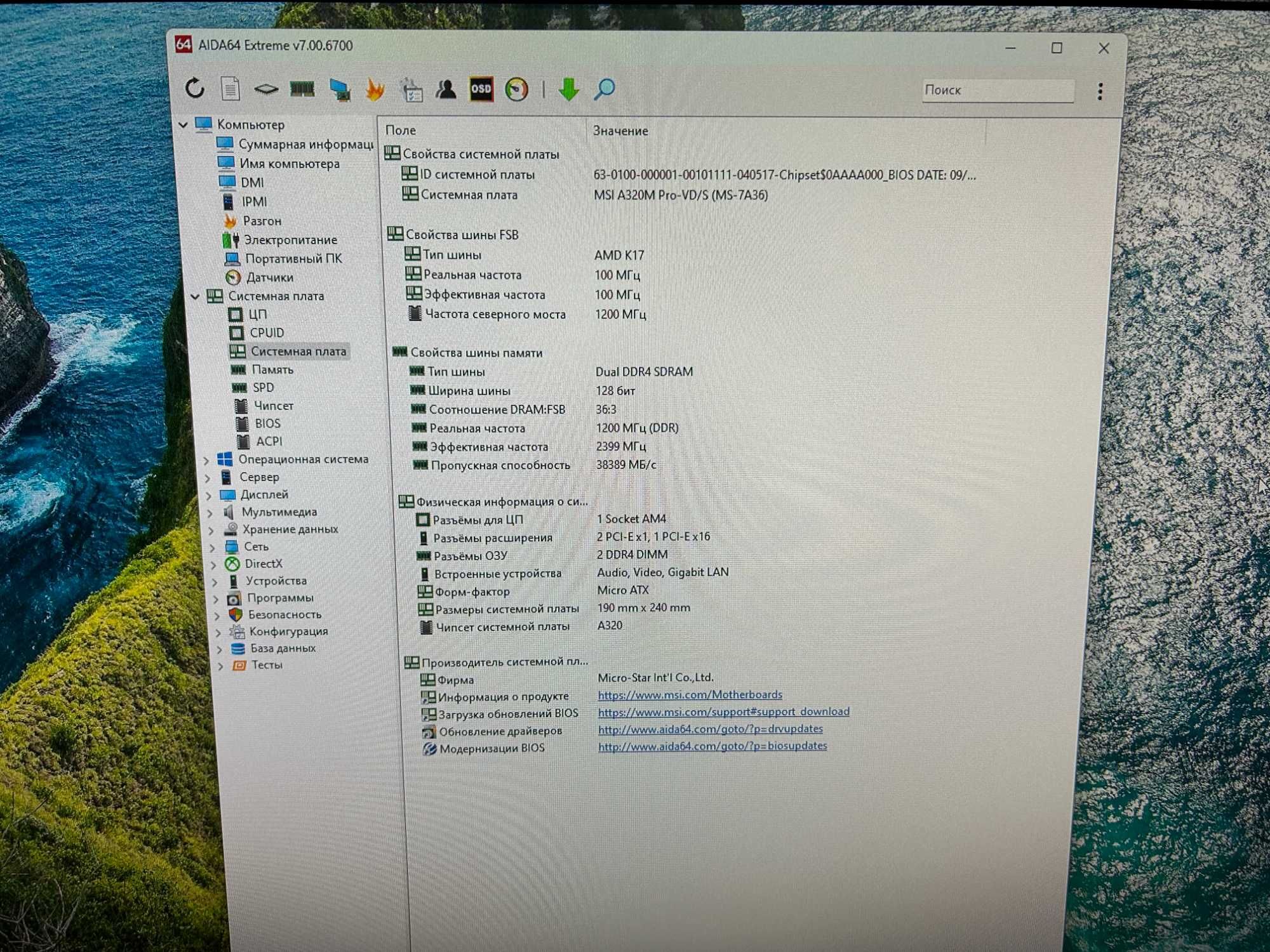Start the stability test flame icon

375,89
